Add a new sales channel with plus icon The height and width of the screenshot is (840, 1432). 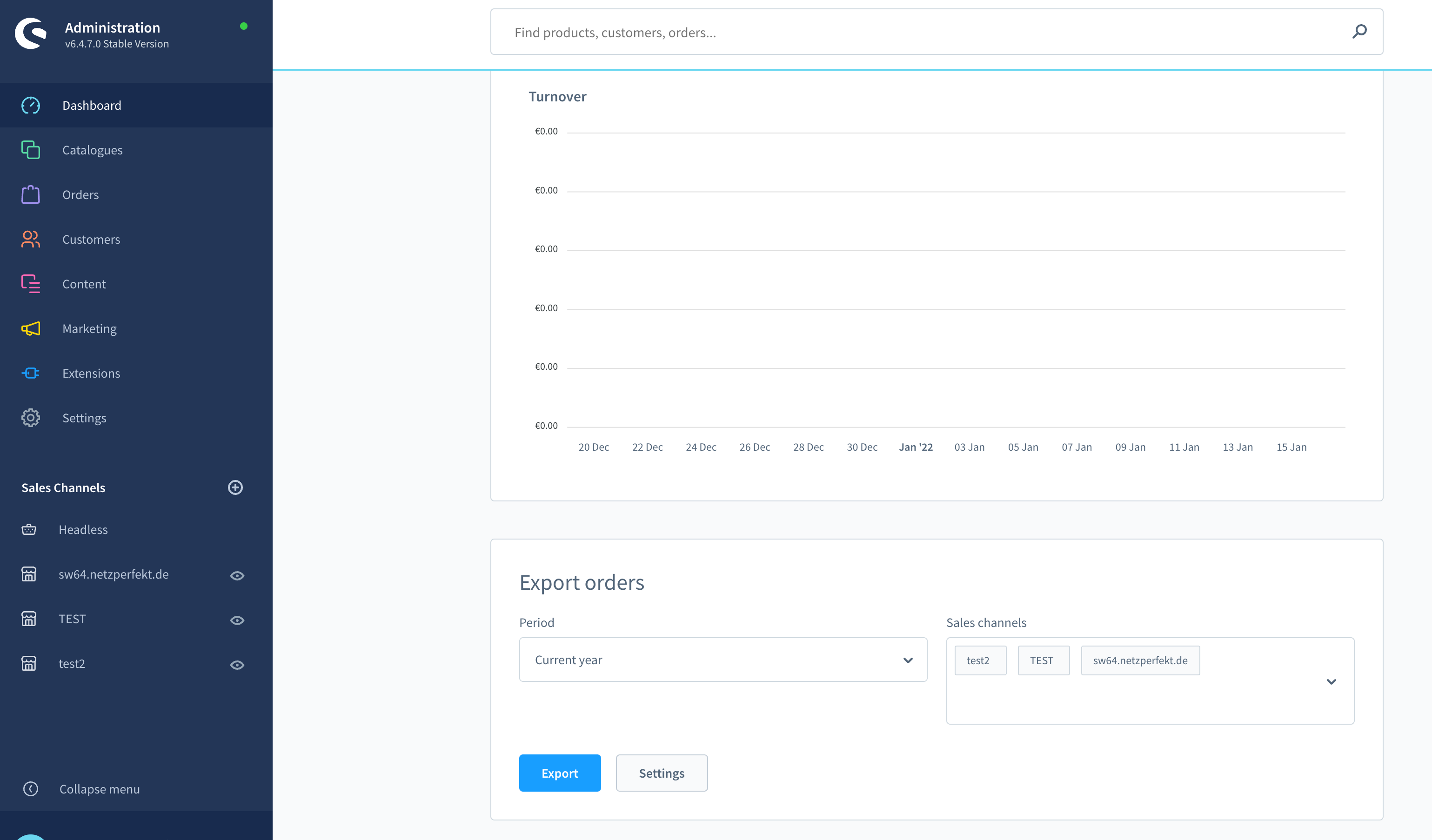coord(235,487)
